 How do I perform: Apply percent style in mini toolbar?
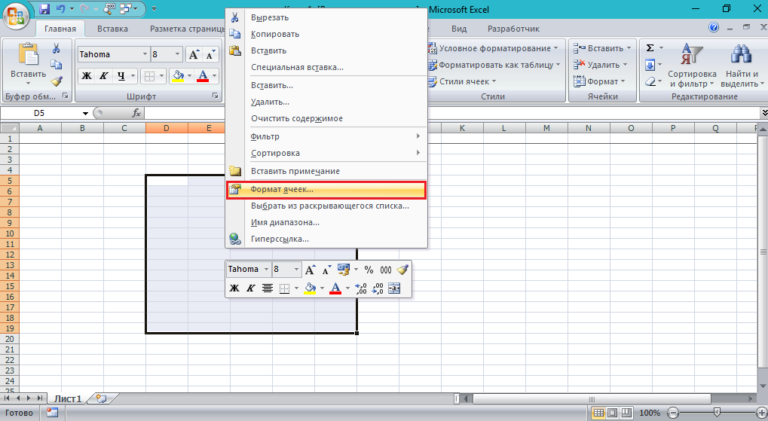click(369, 270)
